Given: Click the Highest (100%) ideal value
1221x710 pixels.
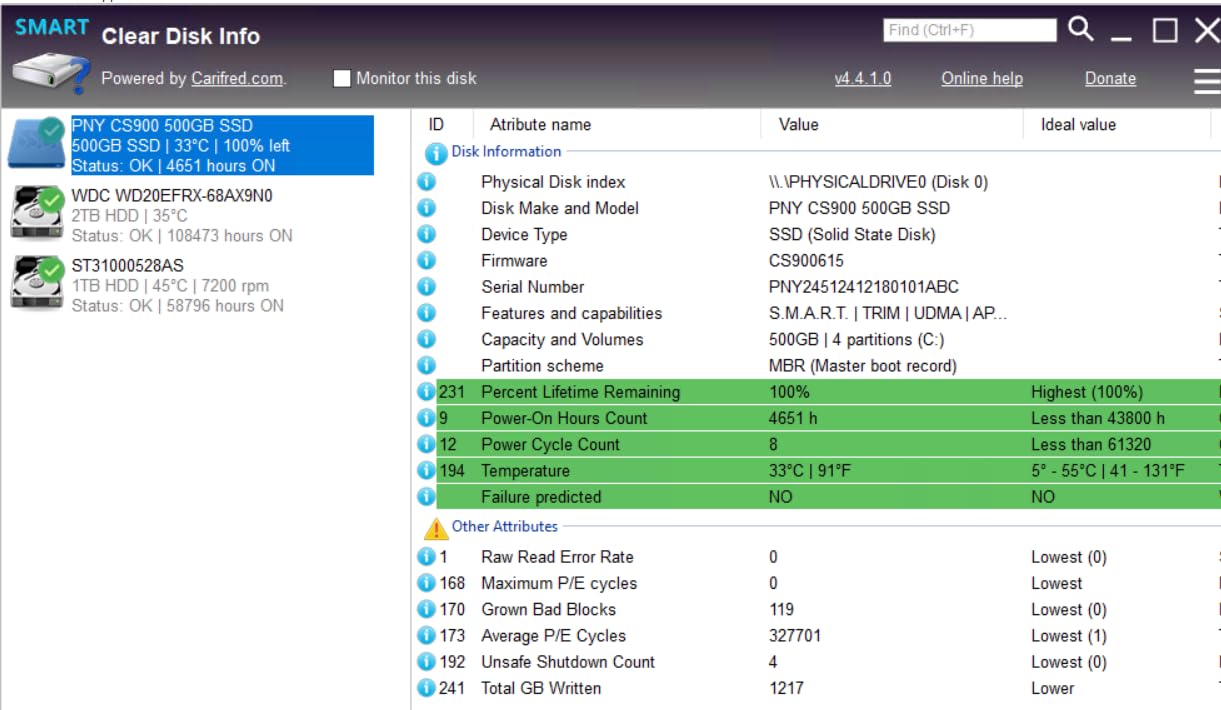Looking at the screenshot, I should point(1087,392).
